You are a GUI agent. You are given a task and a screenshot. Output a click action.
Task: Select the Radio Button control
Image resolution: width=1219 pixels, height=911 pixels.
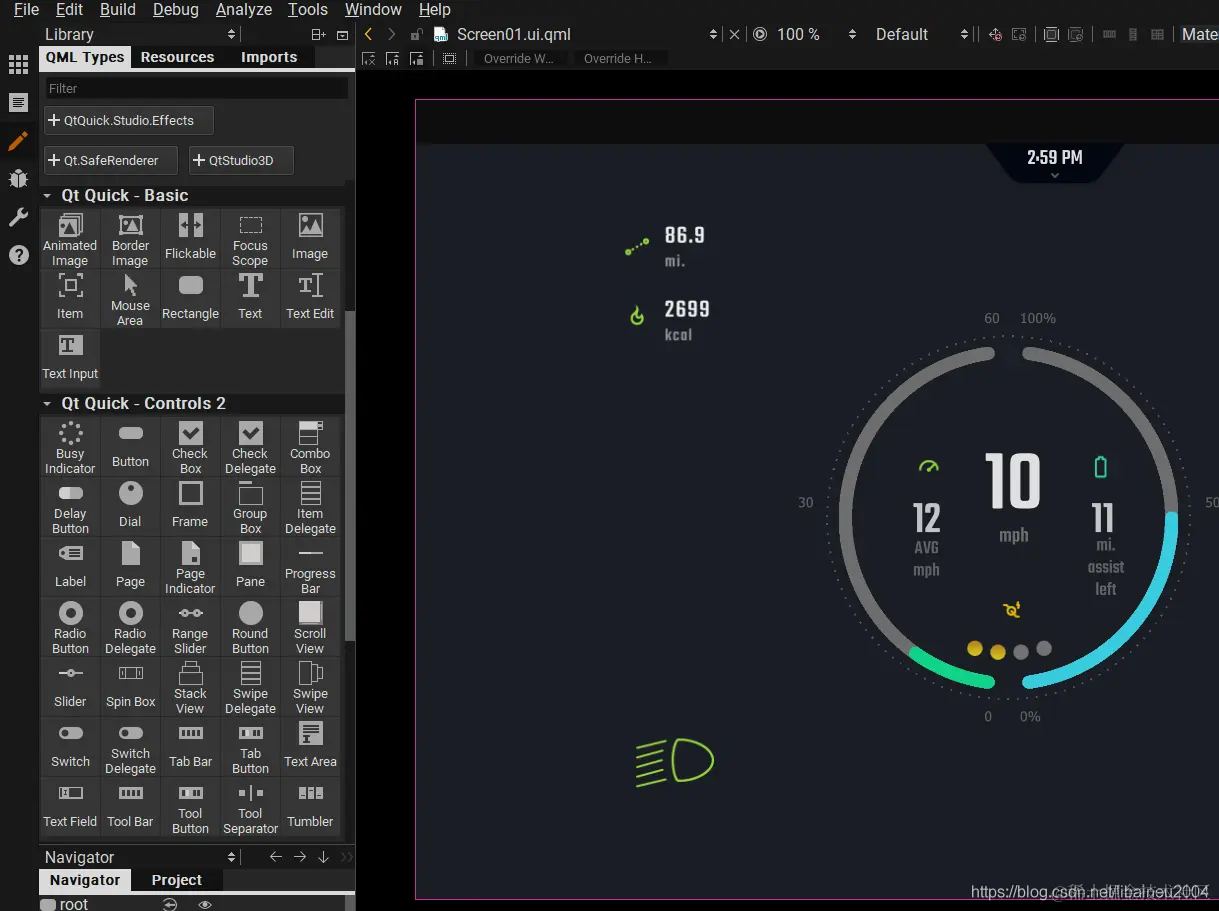point(70,627)
